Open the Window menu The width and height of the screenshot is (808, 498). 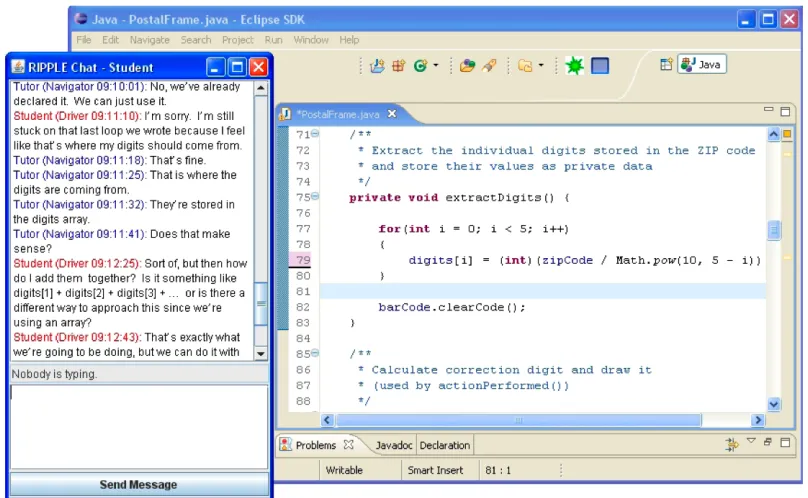coord(311,40)
